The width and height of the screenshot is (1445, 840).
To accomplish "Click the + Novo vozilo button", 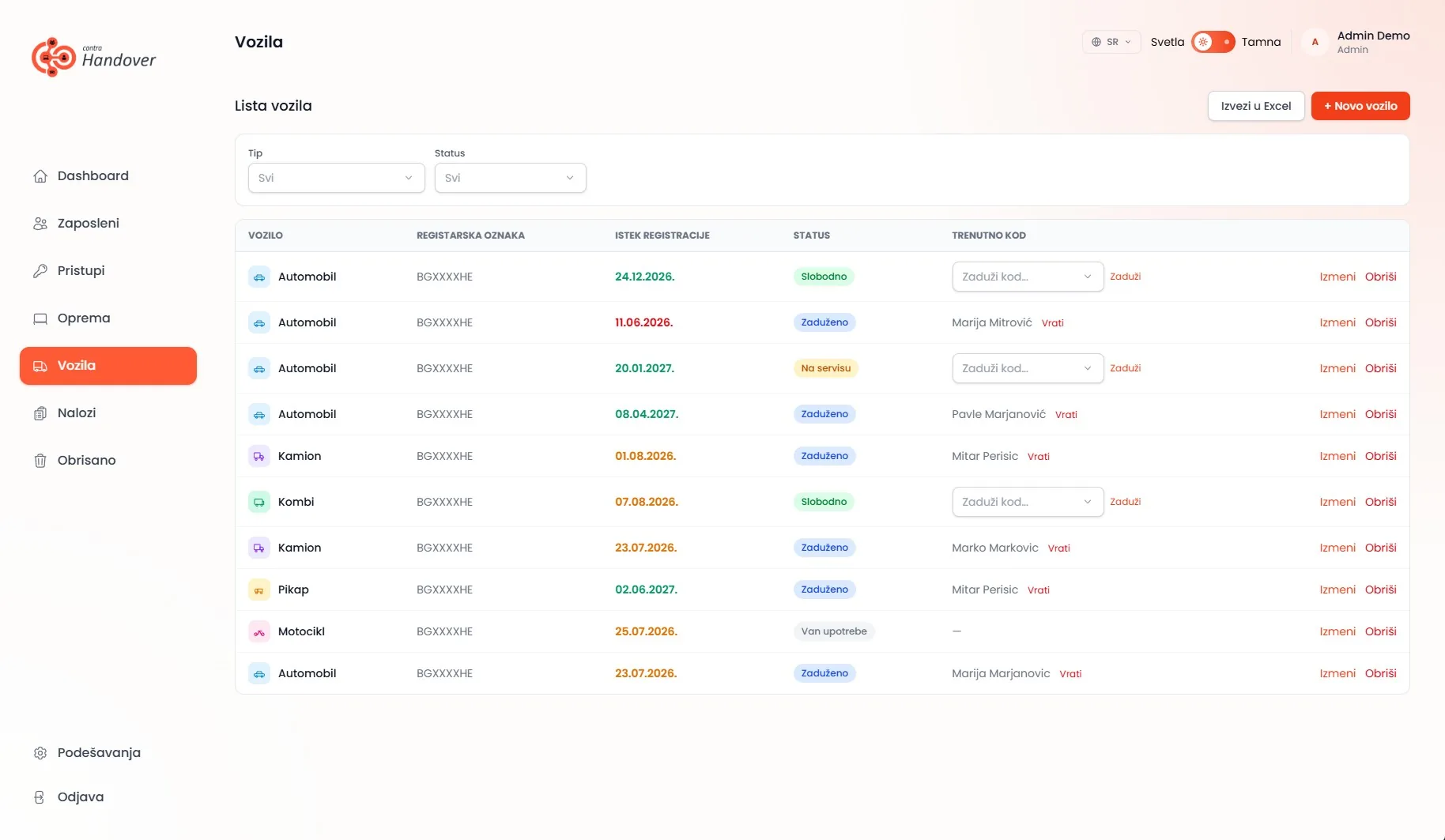I will (1360, 106).
